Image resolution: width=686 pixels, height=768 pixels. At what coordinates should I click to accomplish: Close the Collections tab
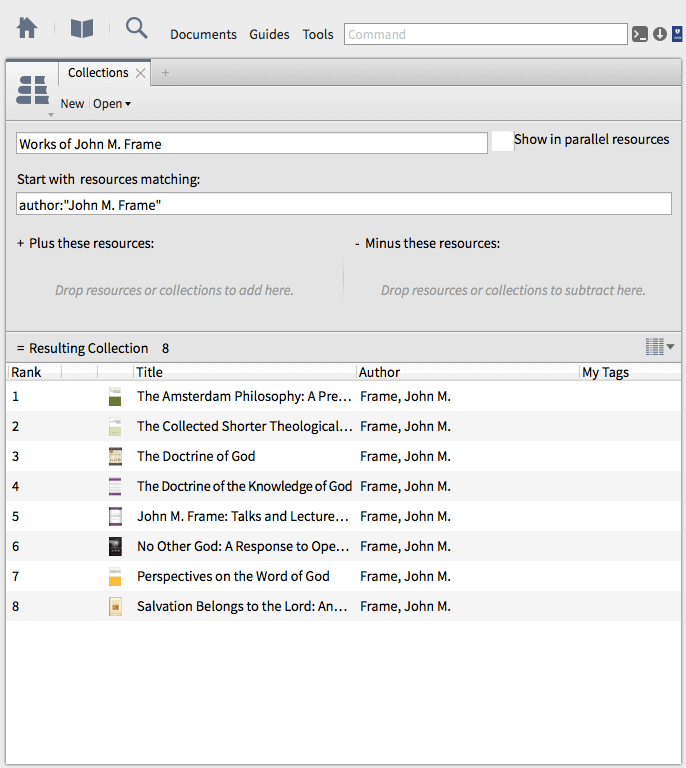tap(141, 73)
